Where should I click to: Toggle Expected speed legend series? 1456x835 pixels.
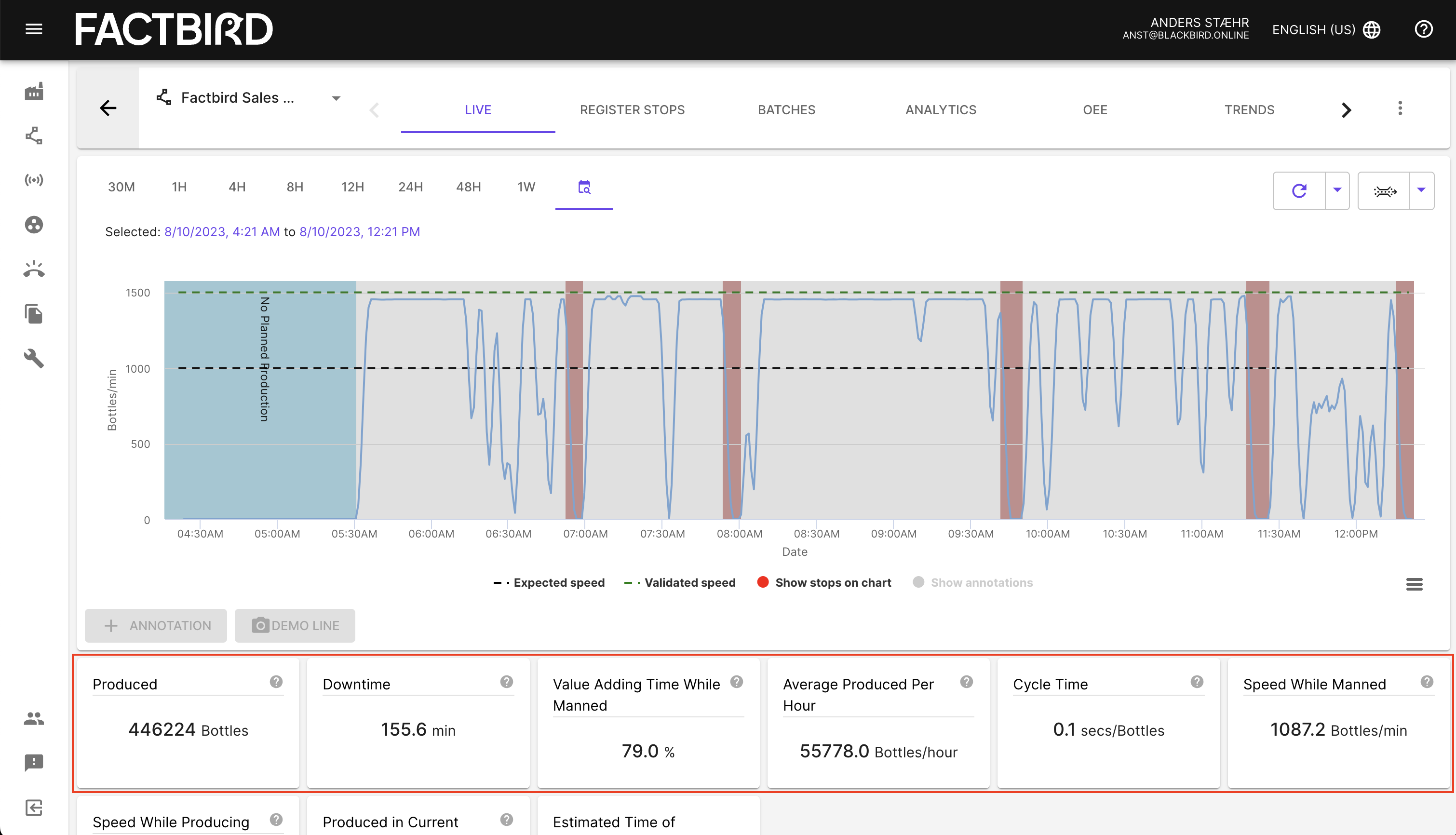549,583
